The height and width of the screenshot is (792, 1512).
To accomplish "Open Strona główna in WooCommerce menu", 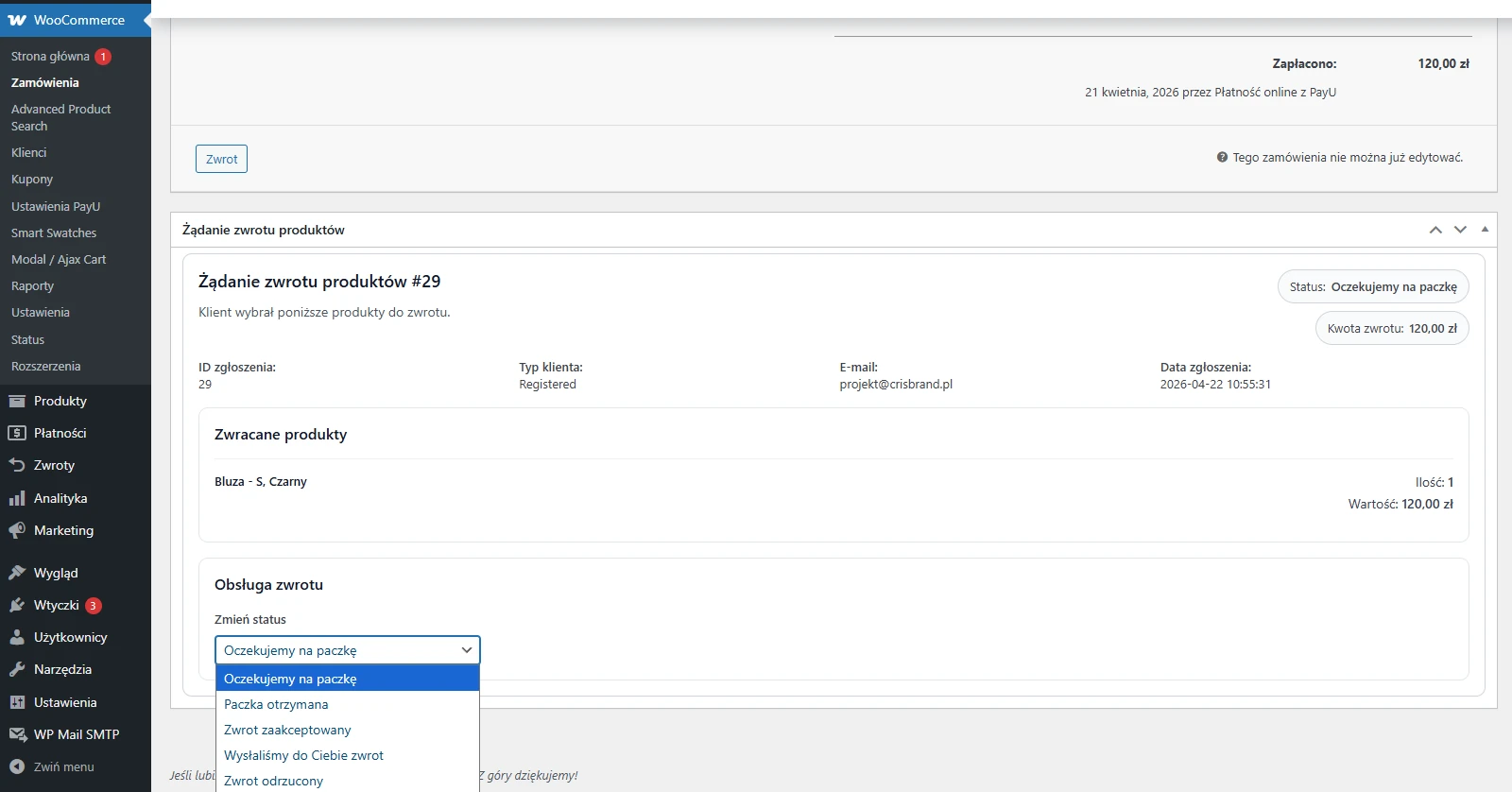I will pos(50,57).
